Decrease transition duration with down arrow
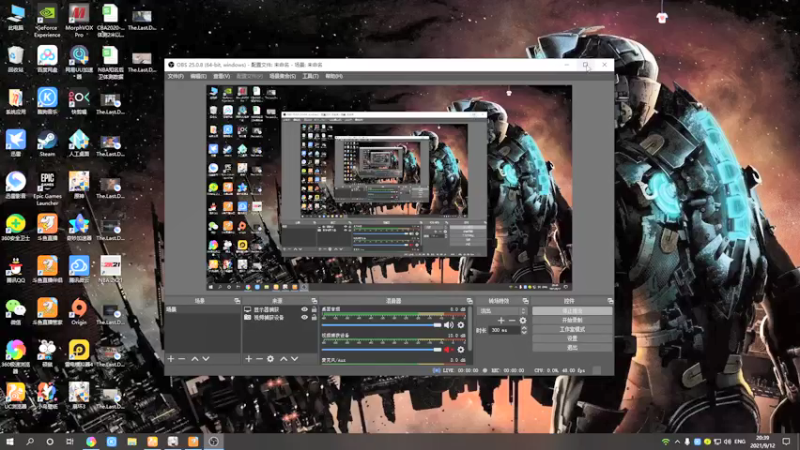The height and width of the screenshot is (450, 800). pyautogui.click(x=524, y=333)
